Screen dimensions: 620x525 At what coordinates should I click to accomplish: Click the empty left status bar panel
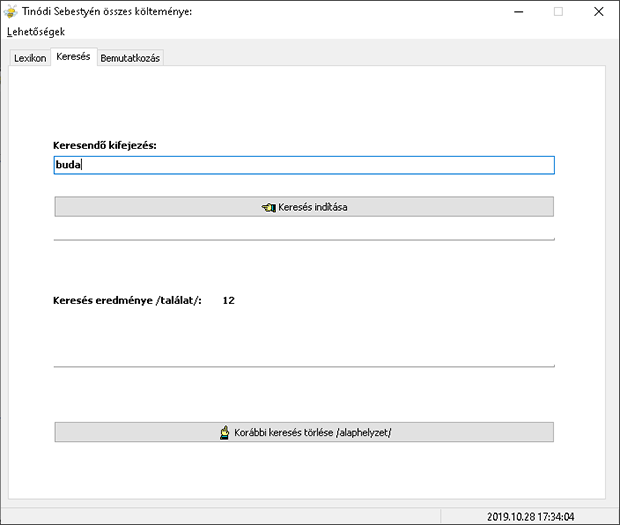tap(221, 517)
